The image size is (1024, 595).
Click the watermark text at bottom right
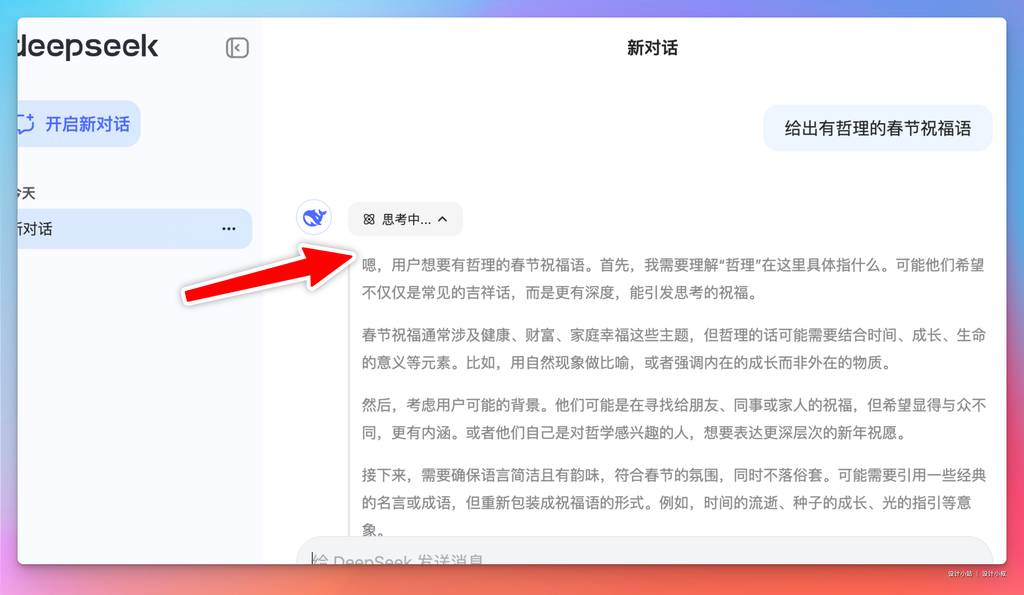pos(977,573)
